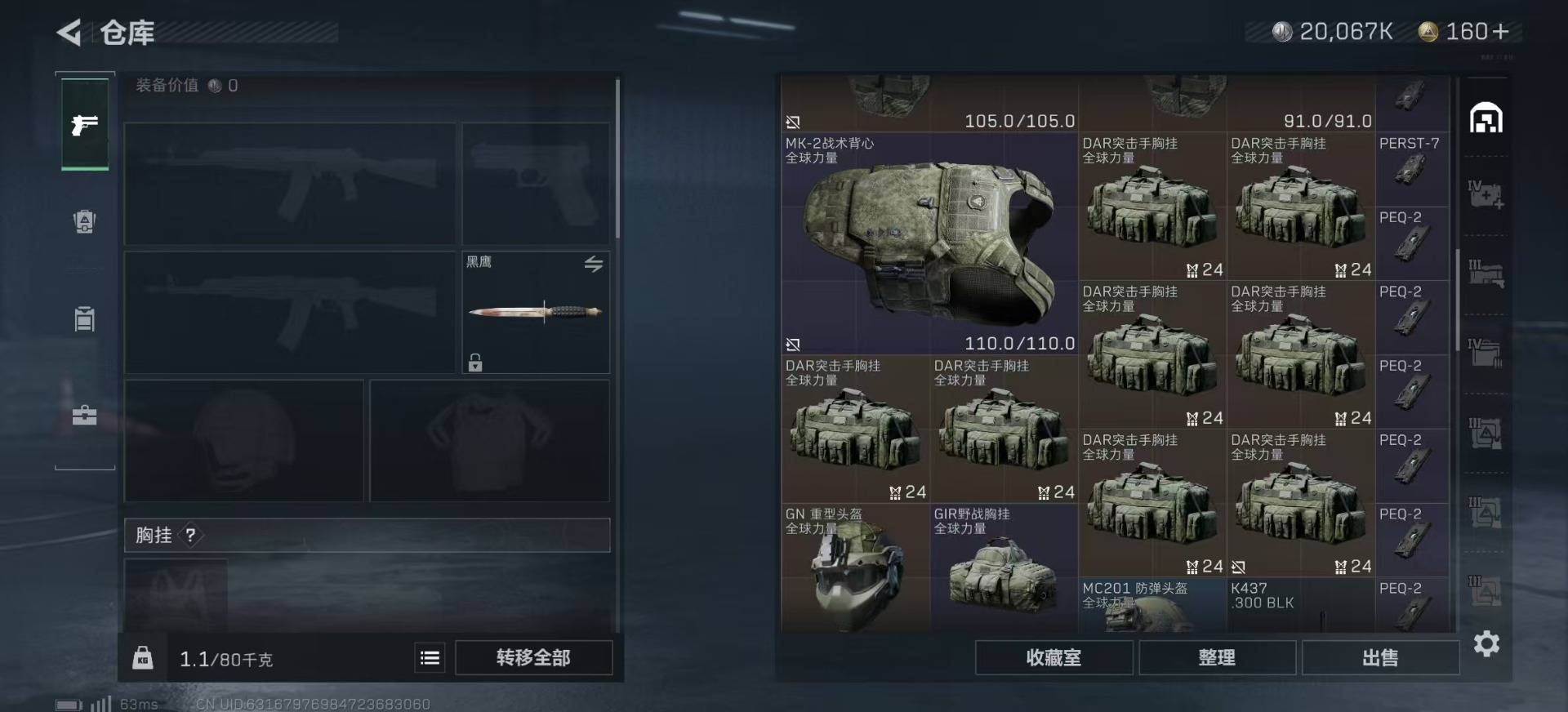The image size is (1568, 712).
Task: Click the 整理 organize button
Action: pos(1217,657)
